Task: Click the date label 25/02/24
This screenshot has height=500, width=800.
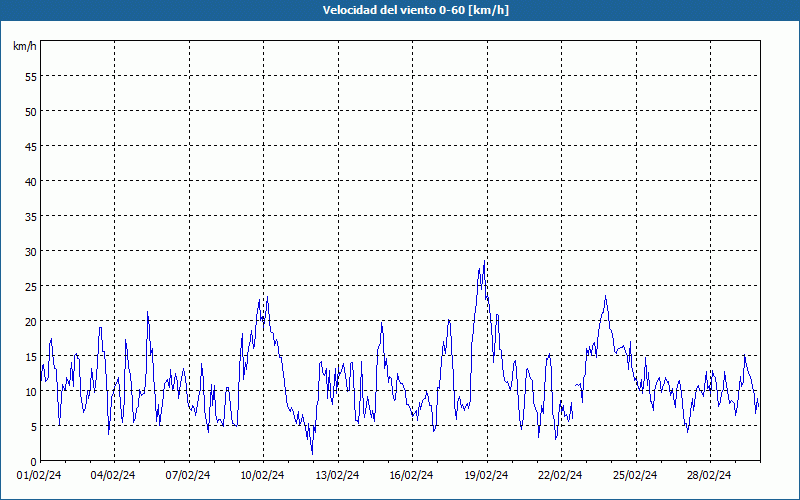Action: click(x=635, y=476)
